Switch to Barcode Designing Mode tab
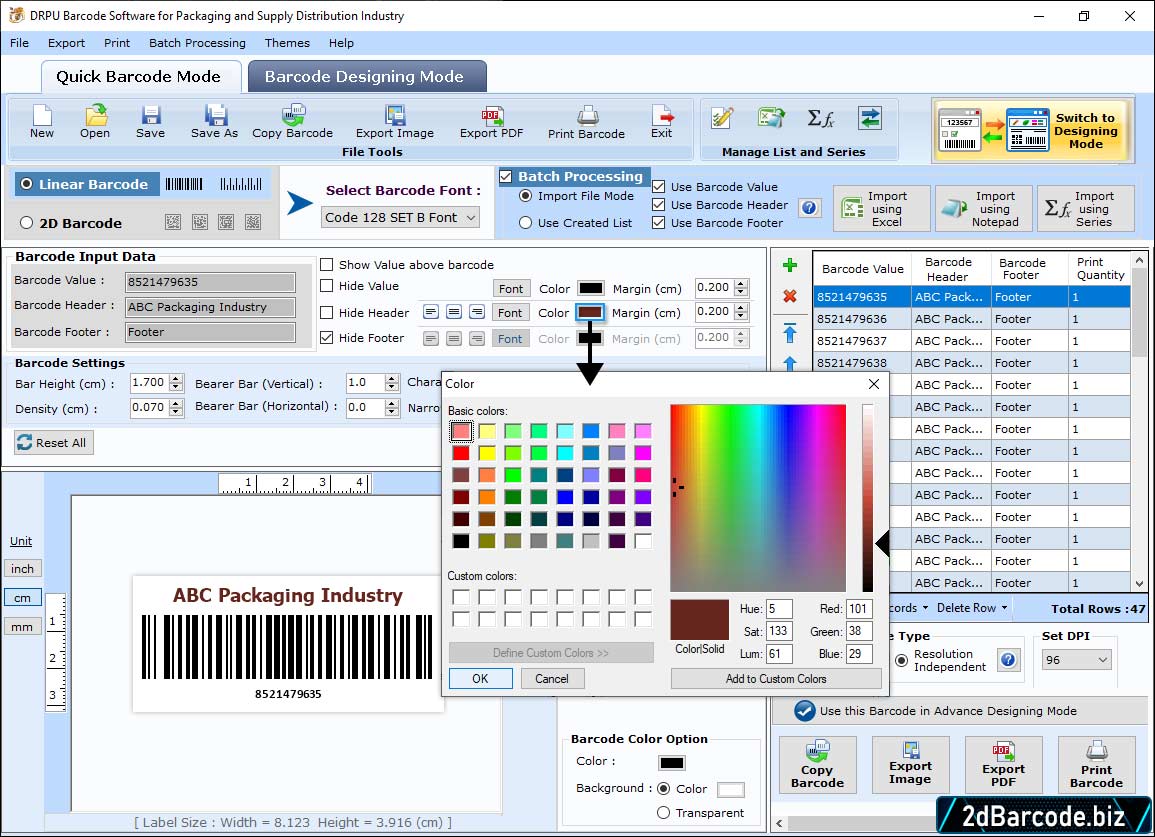 (366, 77)
